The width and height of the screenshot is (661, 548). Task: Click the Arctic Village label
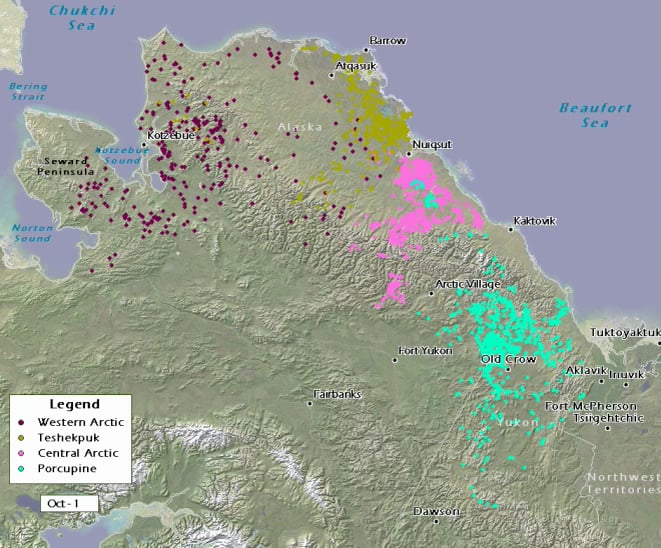point(468,284)
